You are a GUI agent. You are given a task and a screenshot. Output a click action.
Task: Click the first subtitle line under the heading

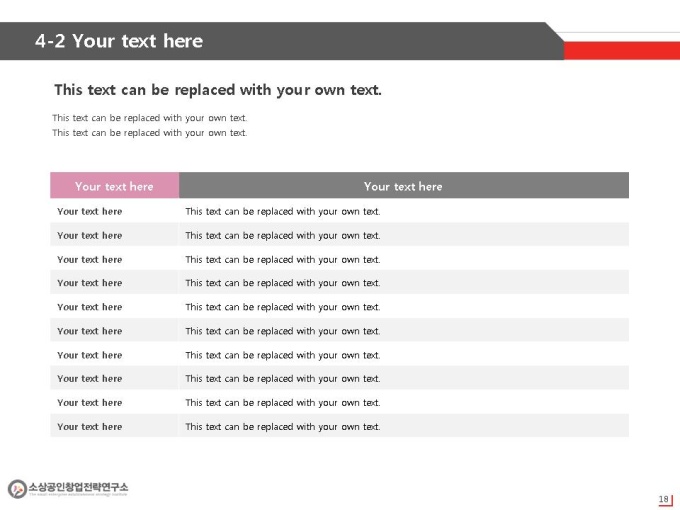(x=150, y=118)
